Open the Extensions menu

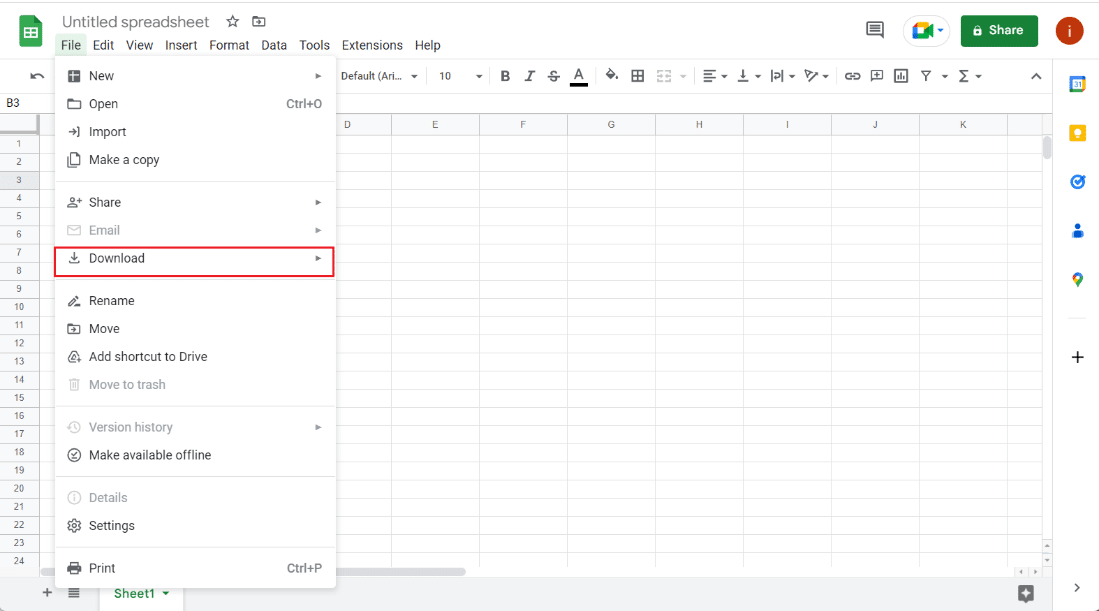[372, 45]
